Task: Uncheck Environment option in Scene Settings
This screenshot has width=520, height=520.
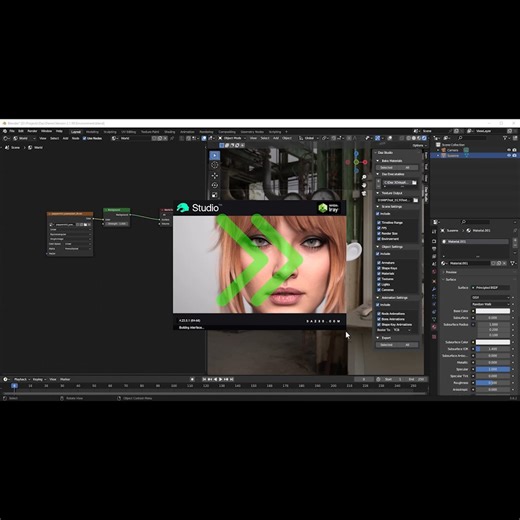Action: pos(379,239)
